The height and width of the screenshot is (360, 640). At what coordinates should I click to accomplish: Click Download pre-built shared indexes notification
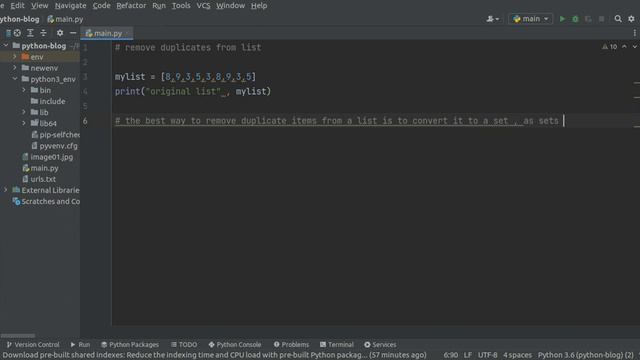coord(214,355)
